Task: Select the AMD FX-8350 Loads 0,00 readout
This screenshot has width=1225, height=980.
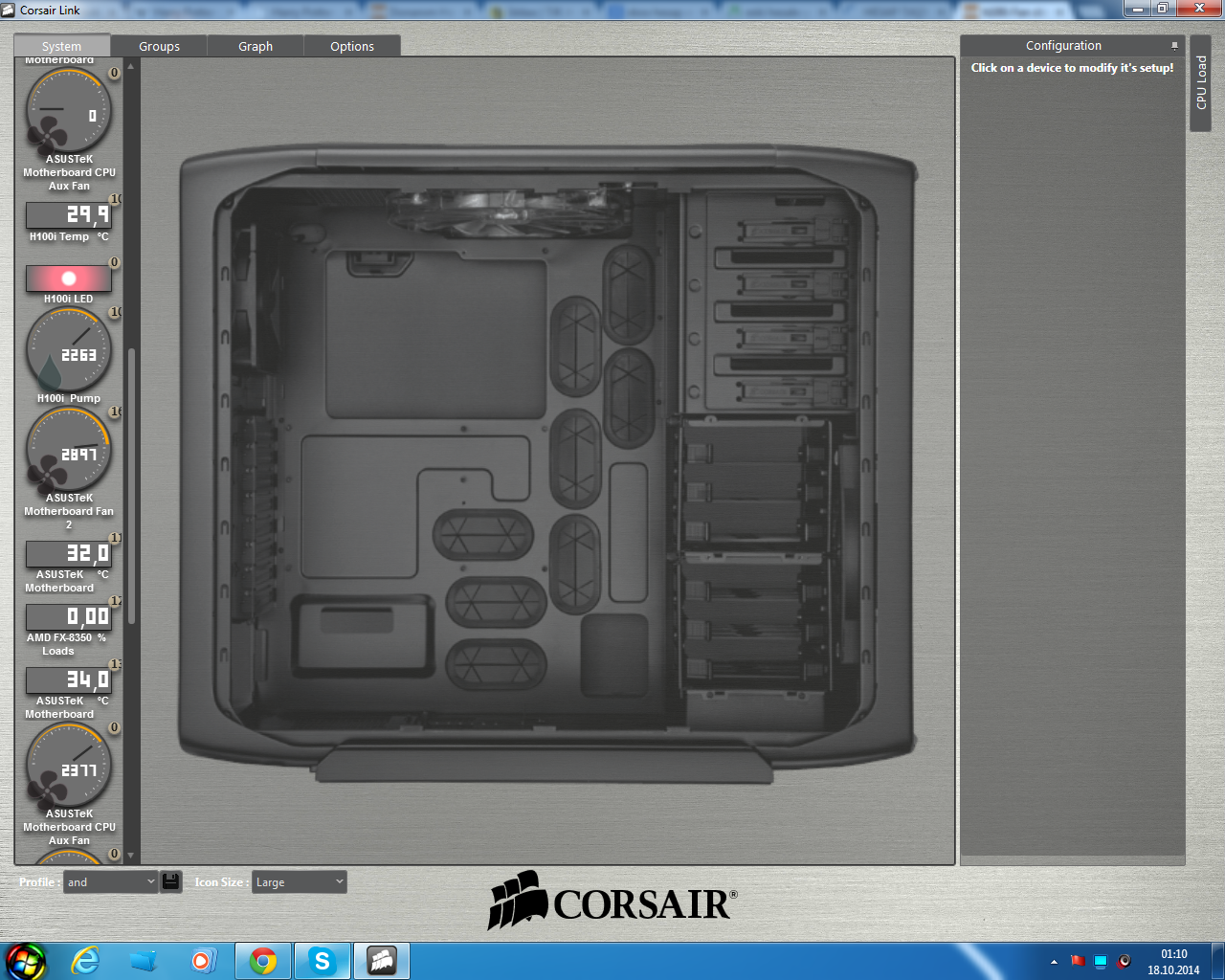Action: coord(68,616)
